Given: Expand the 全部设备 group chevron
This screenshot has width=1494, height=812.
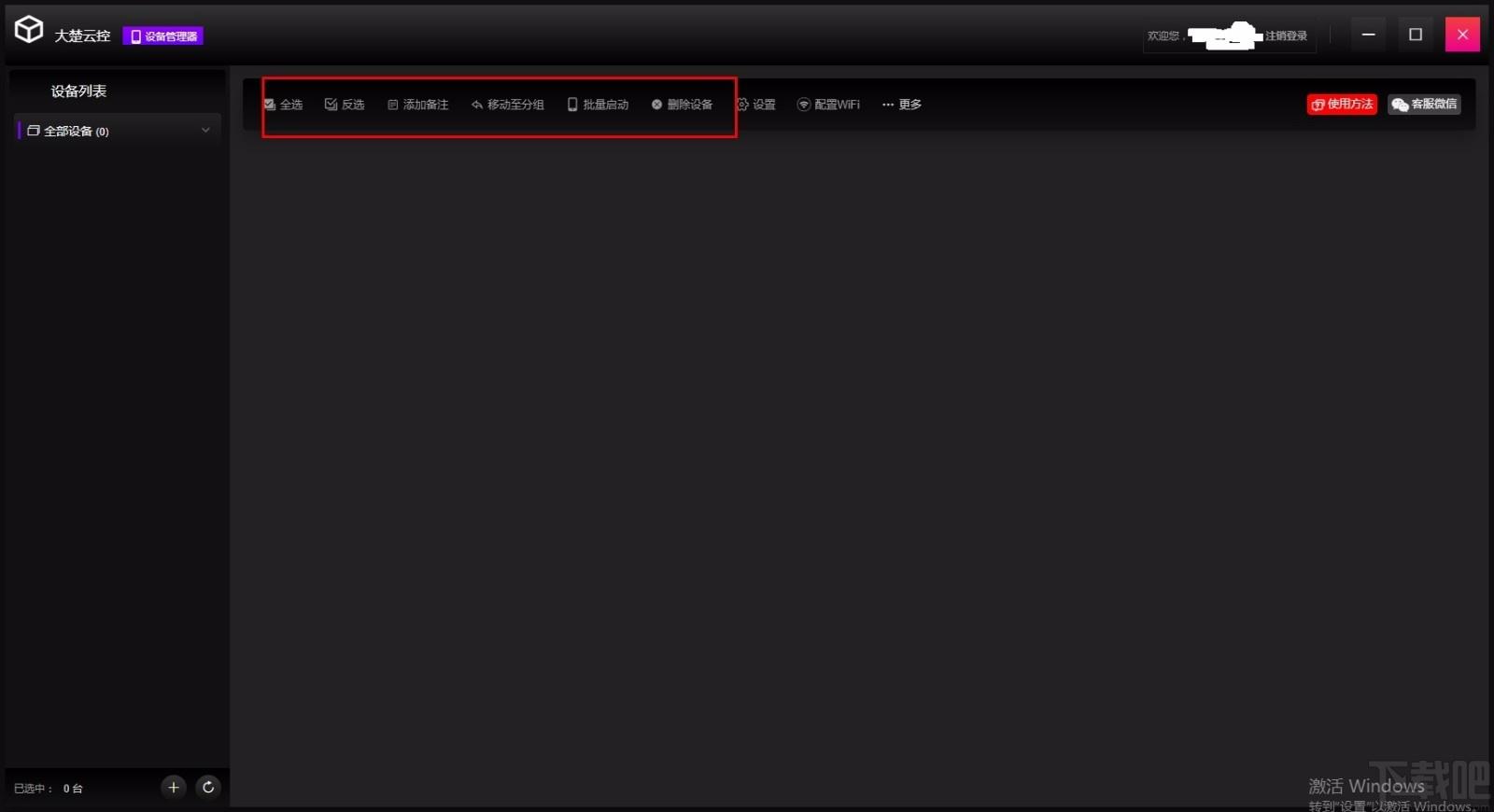Looking at the screenshot, I should pyautogui.click(x=205, y=131).
